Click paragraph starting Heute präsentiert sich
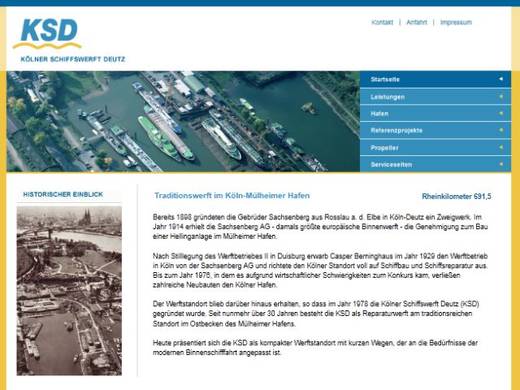Image resolution: width=520 pixels, height=390 pixels. 315,348
